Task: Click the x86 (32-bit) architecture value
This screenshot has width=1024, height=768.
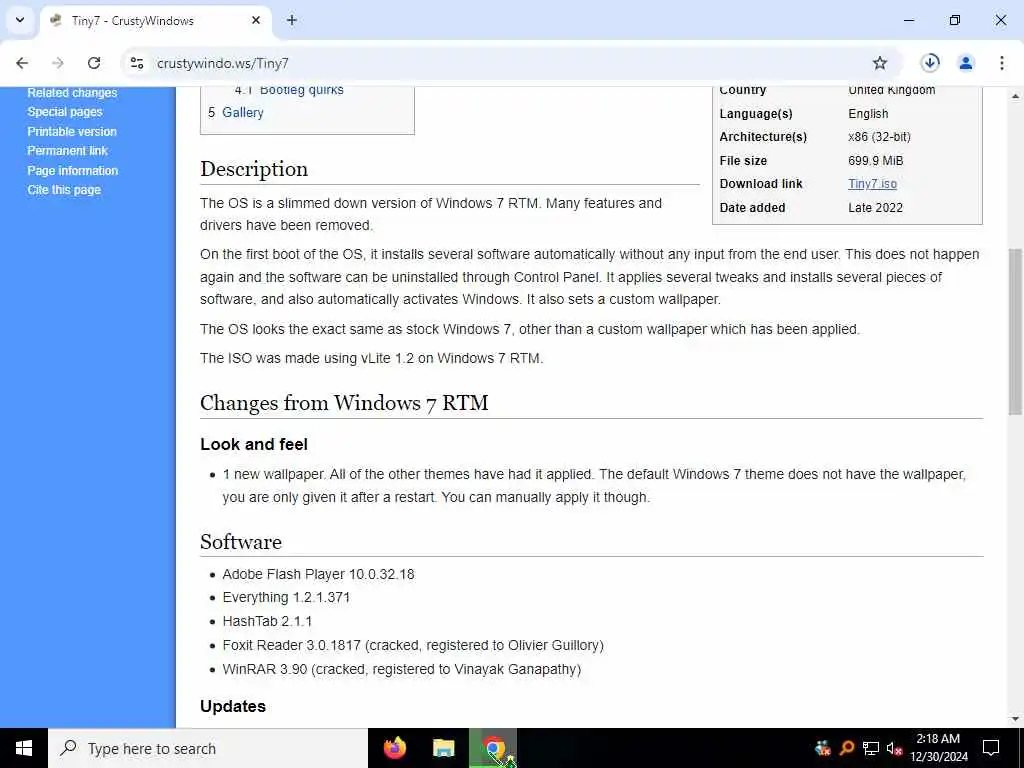Action: pyautogui.click(x=879, y=137)
